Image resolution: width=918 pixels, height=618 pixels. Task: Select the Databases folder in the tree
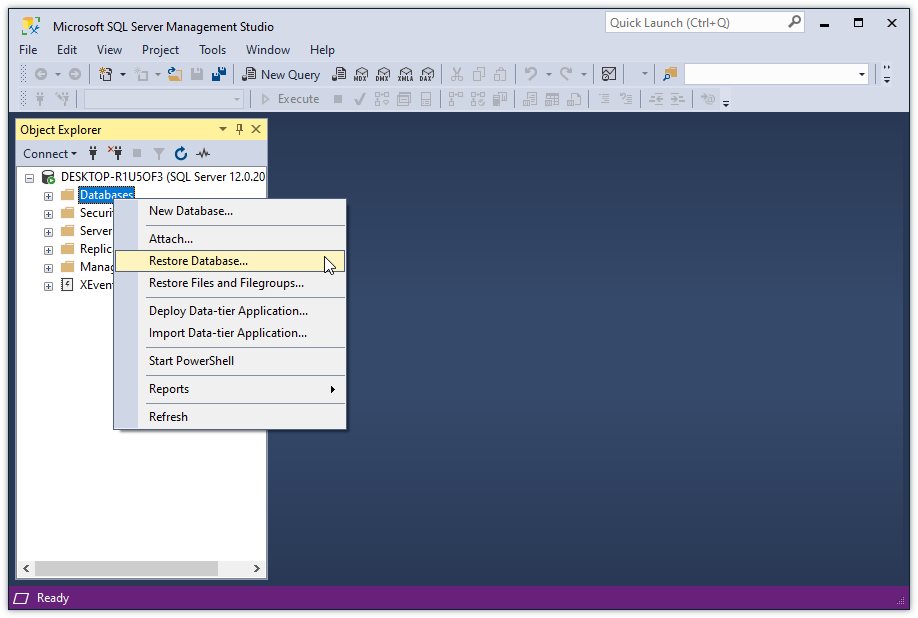coord(107,194)
